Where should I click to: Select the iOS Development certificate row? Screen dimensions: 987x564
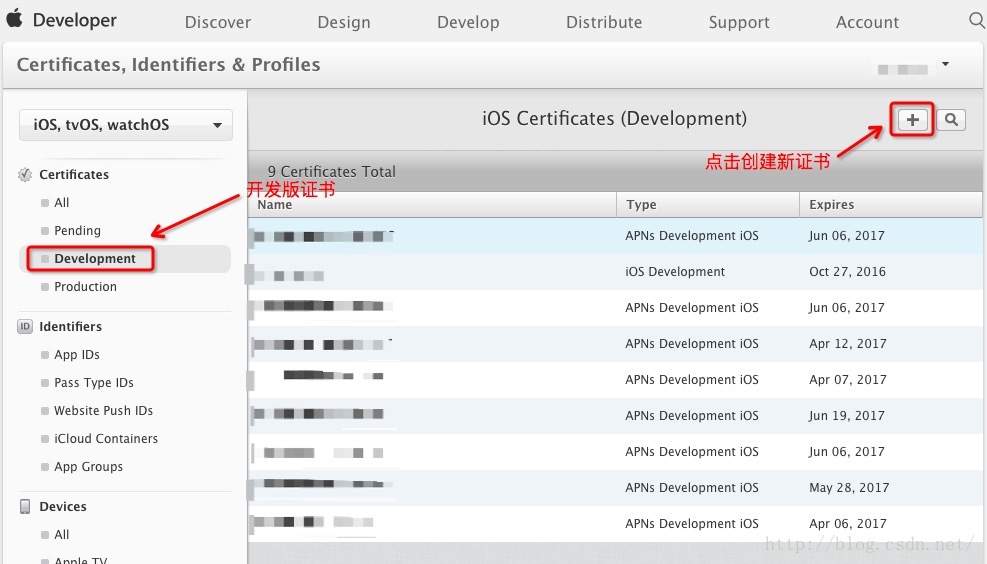click(x=615, y=272)
